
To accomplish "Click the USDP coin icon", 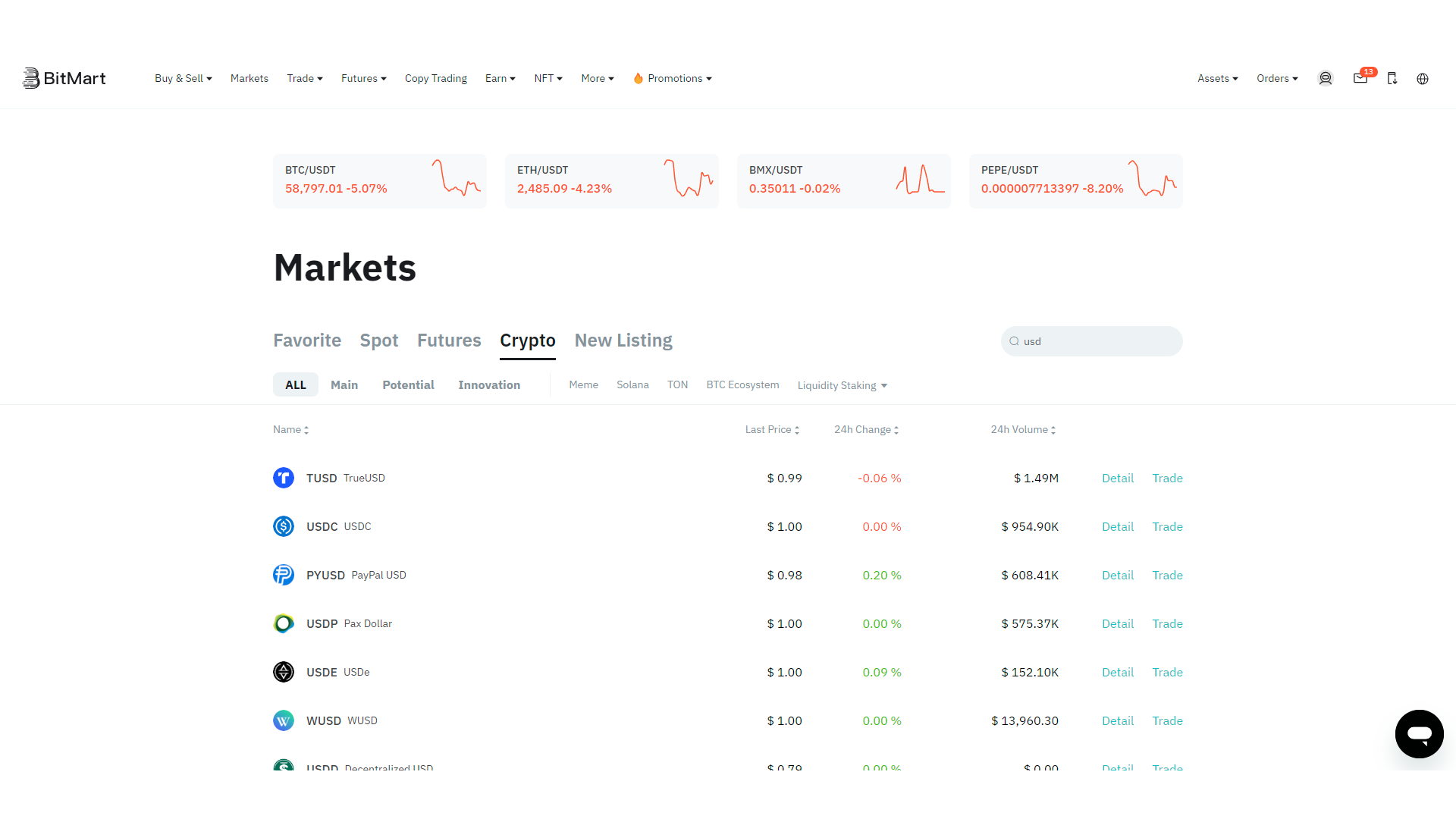I will pyautogui.click(x=284, y=623).
